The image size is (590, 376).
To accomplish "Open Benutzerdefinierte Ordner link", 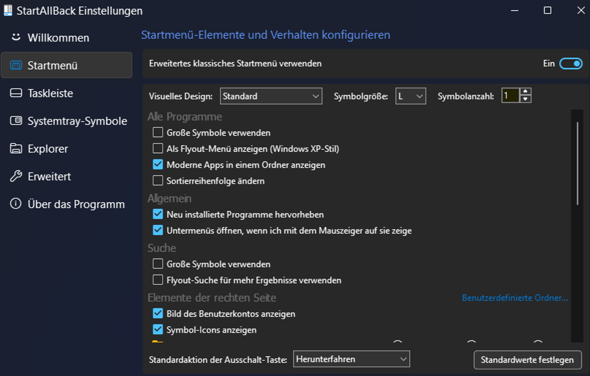I will 515,298.
